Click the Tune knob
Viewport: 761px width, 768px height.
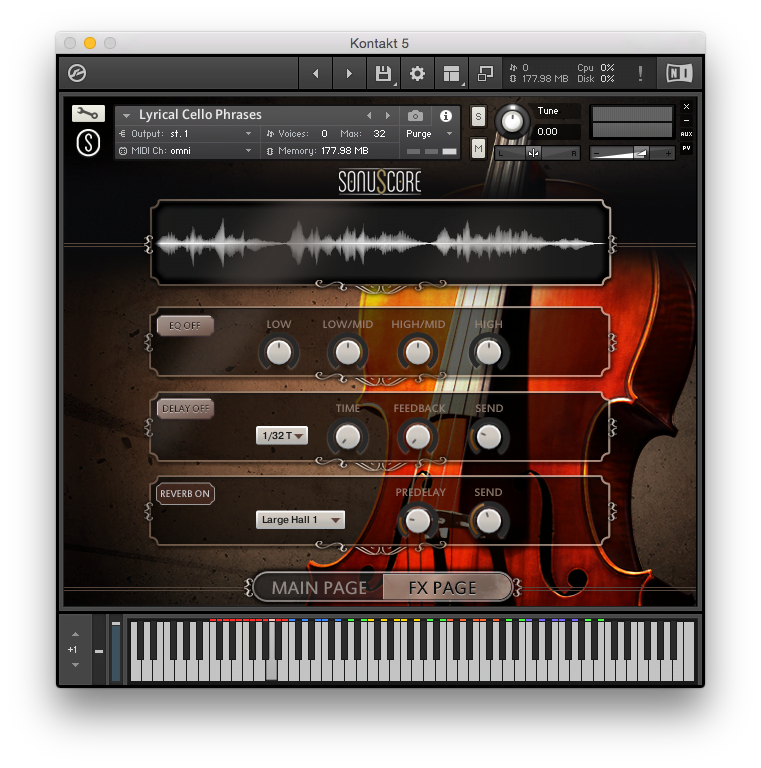pyautogui.click(x=512, y=121)
